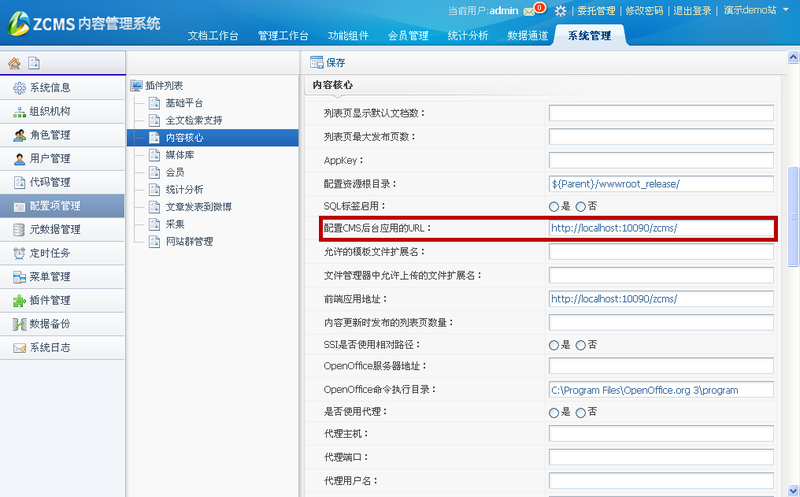The height and width of the screenshot is (497, 800).
Task: Switch to the 统计分析 top tab
Action: coord(469,36)
